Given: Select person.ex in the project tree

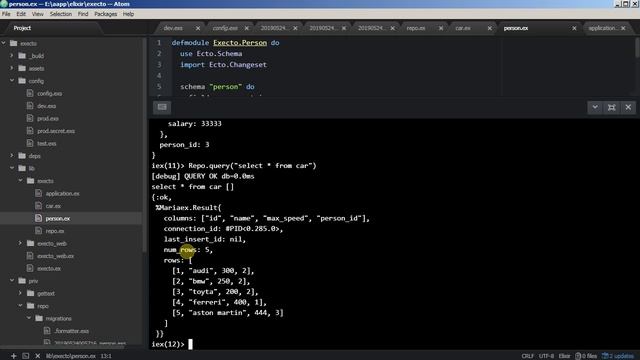Looking at the screenshot, I should coord(58,218).
